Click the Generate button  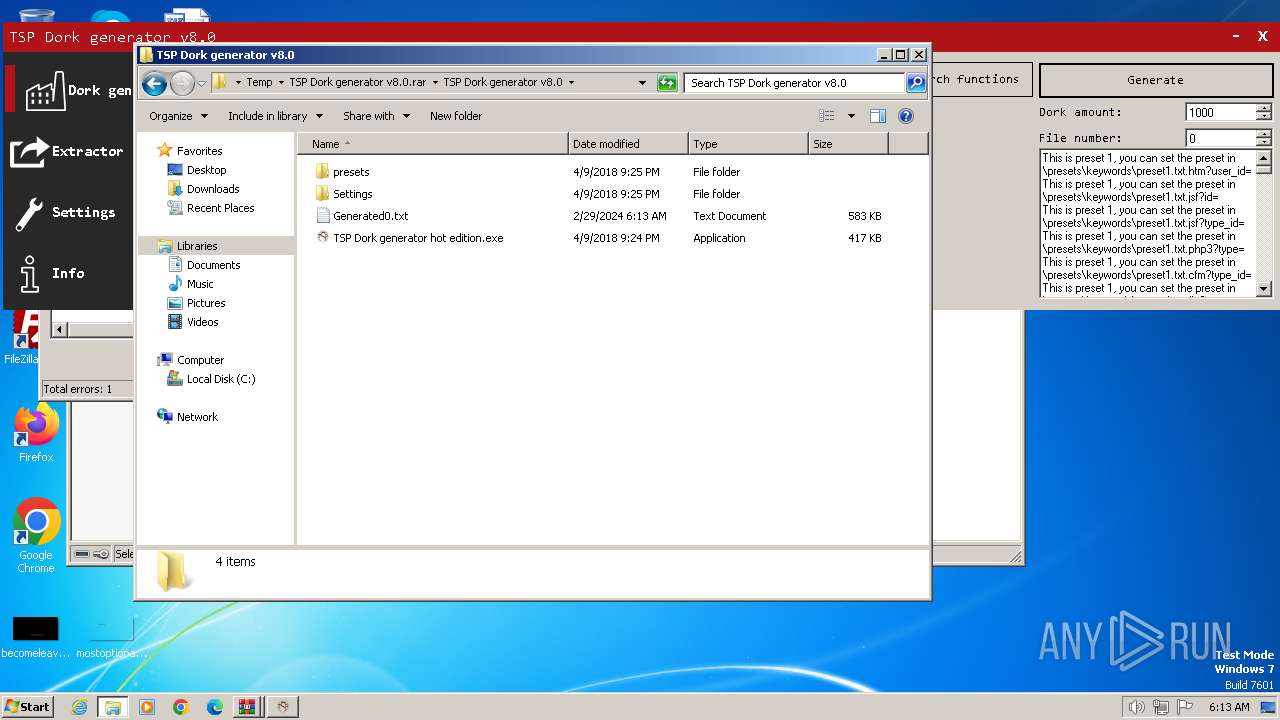tap(1155, 80)
